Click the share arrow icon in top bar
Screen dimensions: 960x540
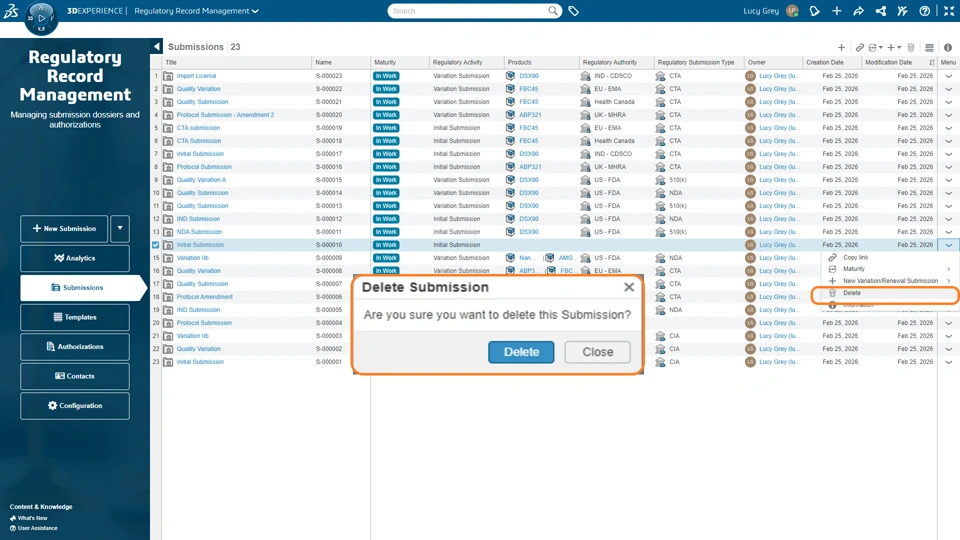click(858, 11)
